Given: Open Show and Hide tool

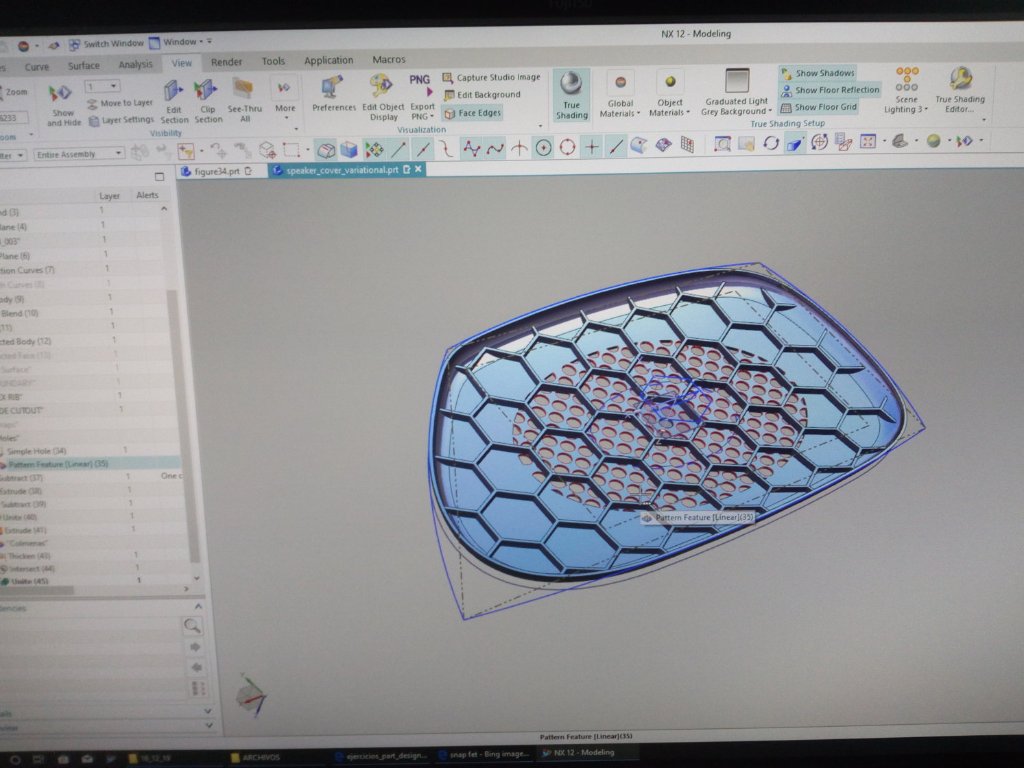Looking at the screenshot, I should click(62, 104).
